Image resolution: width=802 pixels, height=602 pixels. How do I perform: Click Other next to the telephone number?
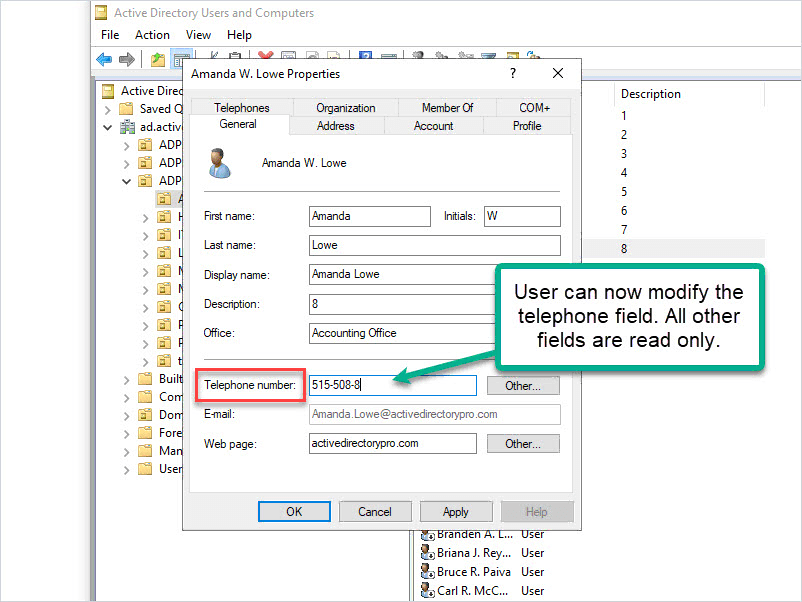[523, 385]
